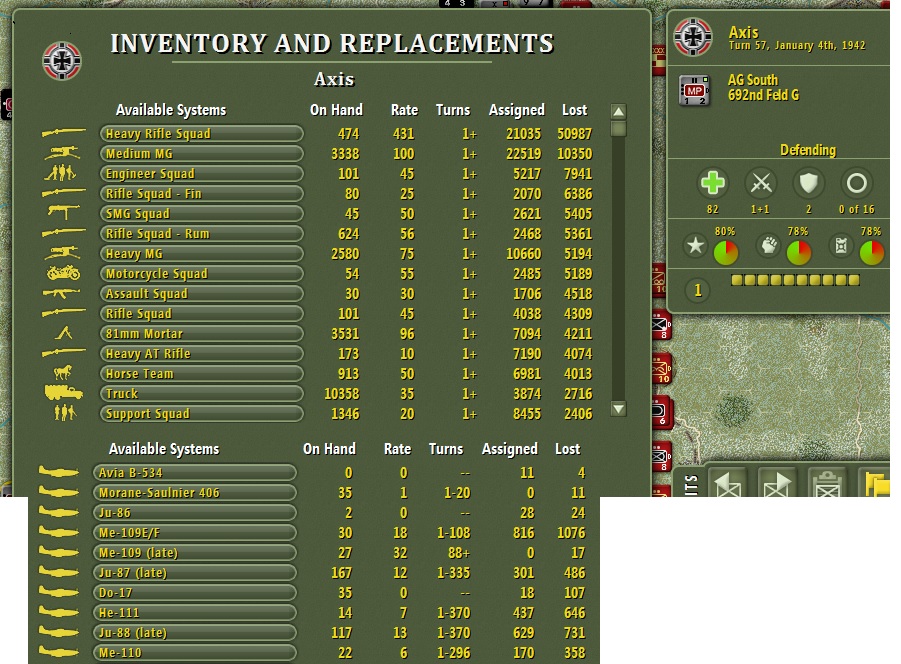Open the Morane-Saulnier 406 entry
Screen dimensions: 901x664
195,493
